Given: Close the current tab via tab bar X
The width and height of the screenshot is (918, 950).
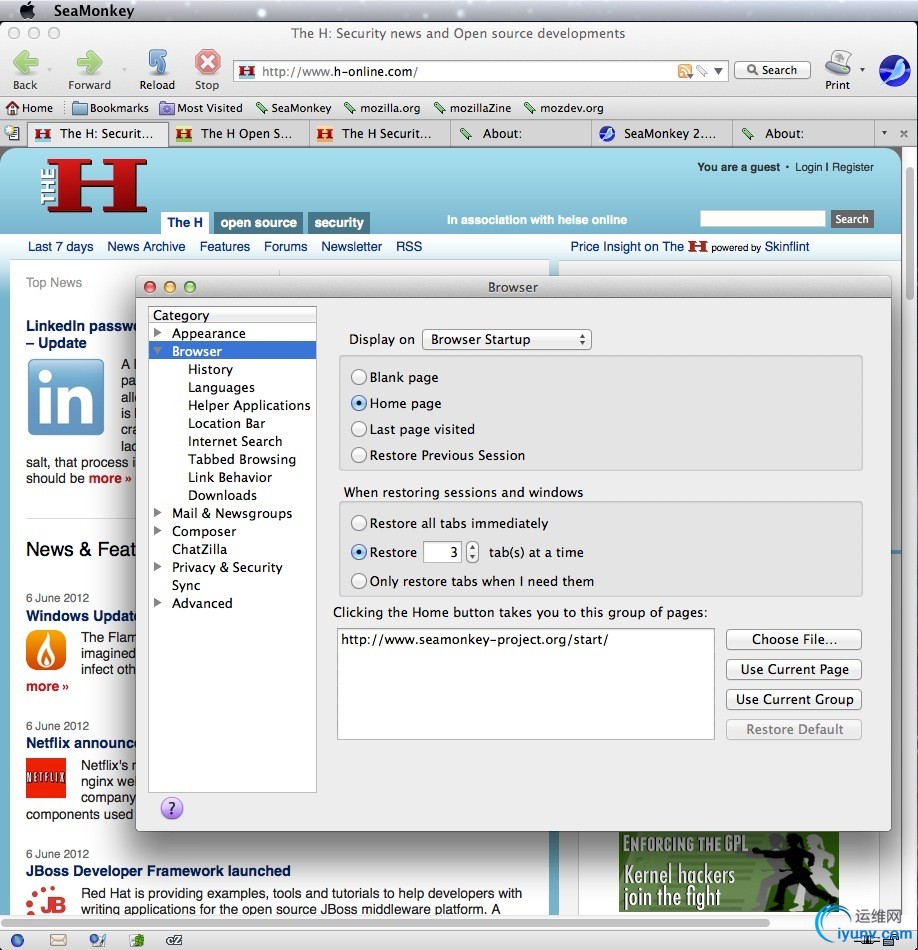Looking at the screenshot, I should (903, 134).
